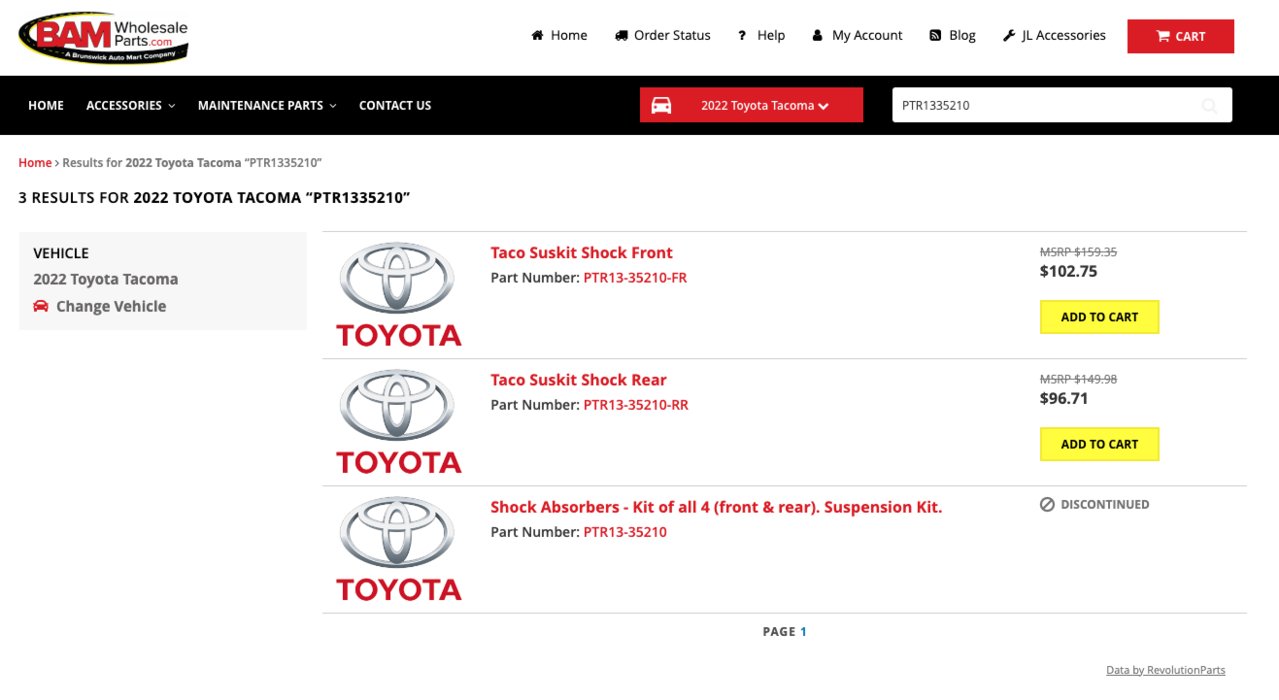Open the 2022 Toyota Tacoma vehicle dropdown
This screenshot has height=700, width=1279.
(x=751, y=105)
